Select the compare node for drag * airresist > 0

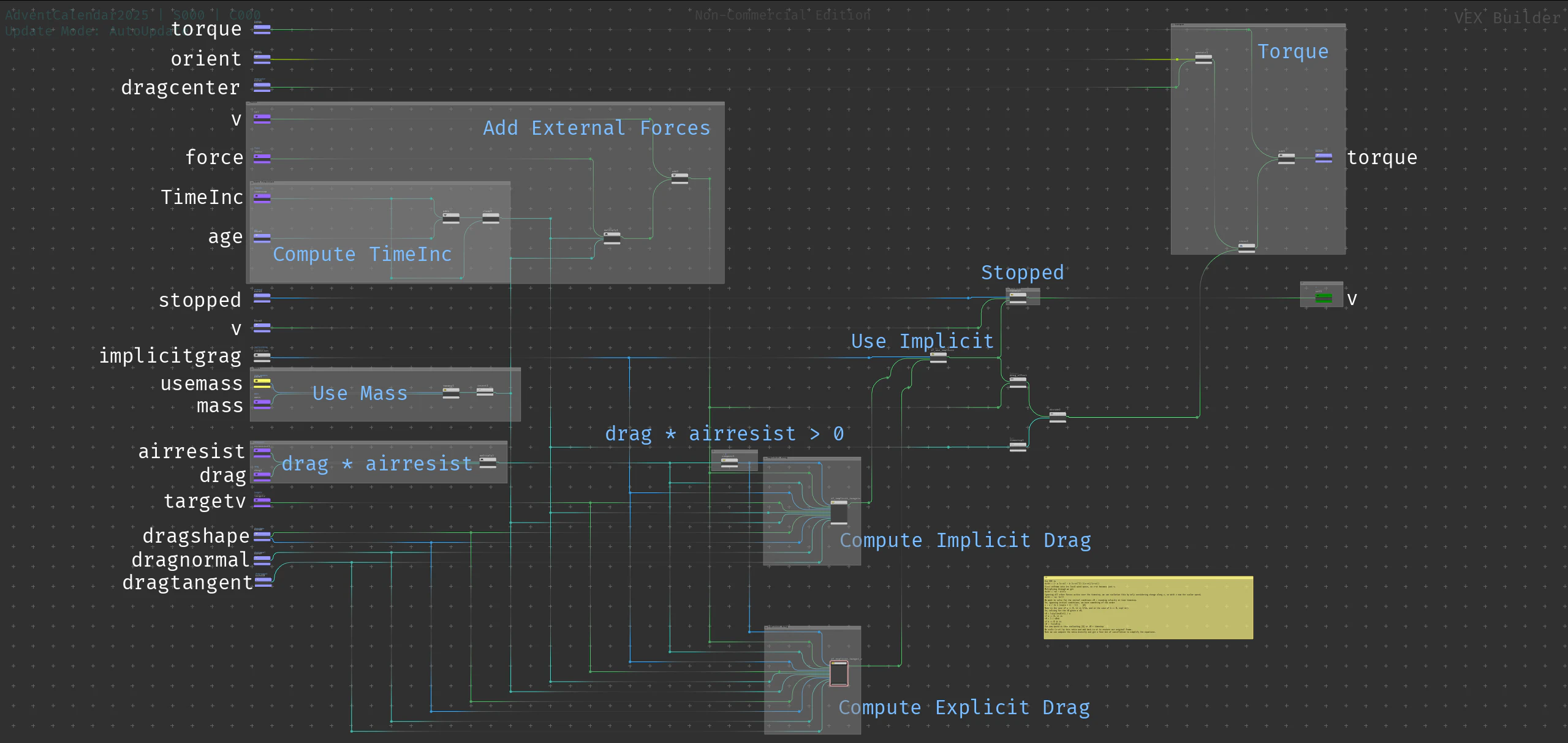coord(729,463)
